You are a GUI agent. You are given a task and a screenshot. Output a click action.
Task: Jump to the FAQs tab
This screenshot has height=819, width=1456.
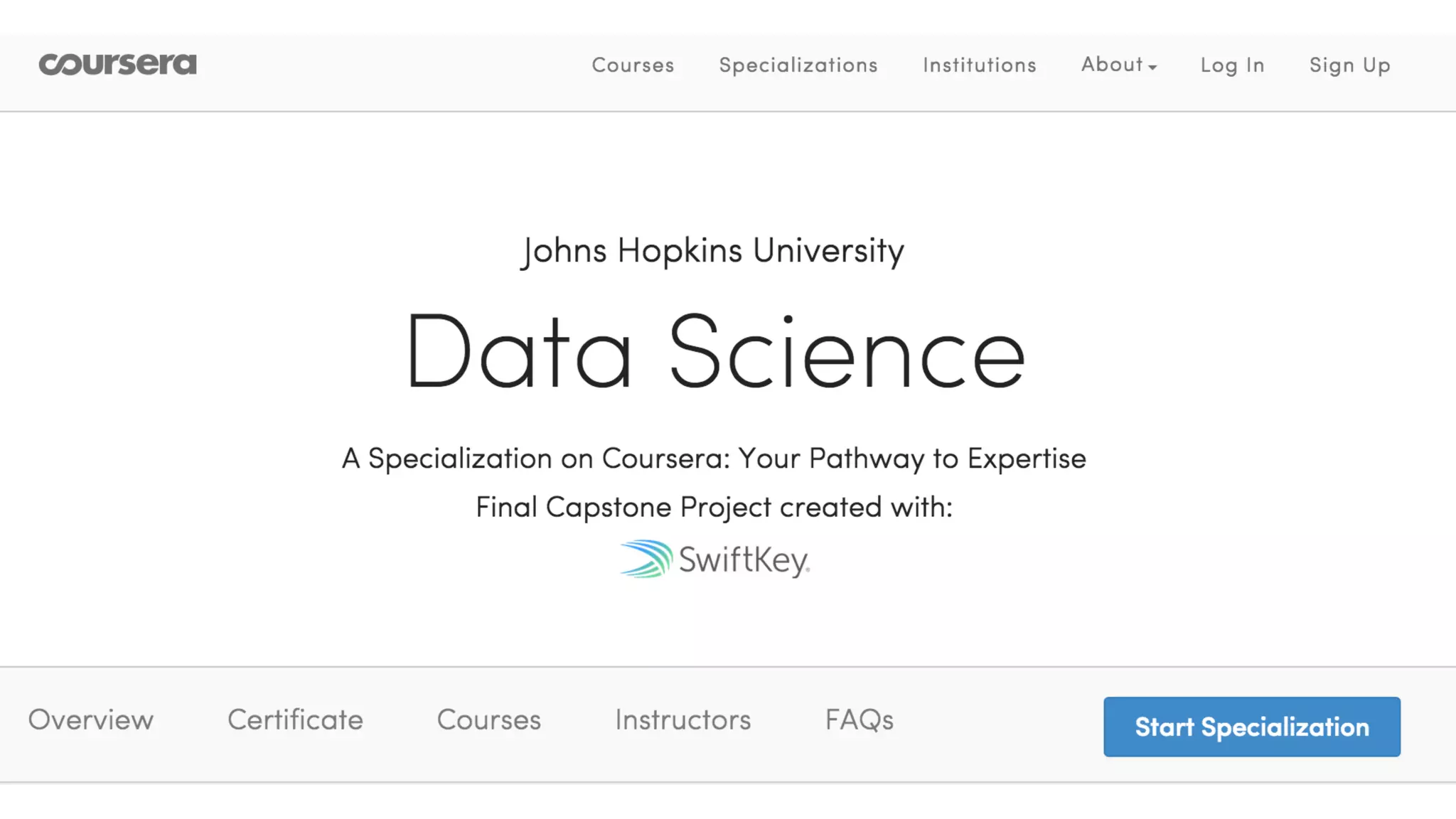859,720
